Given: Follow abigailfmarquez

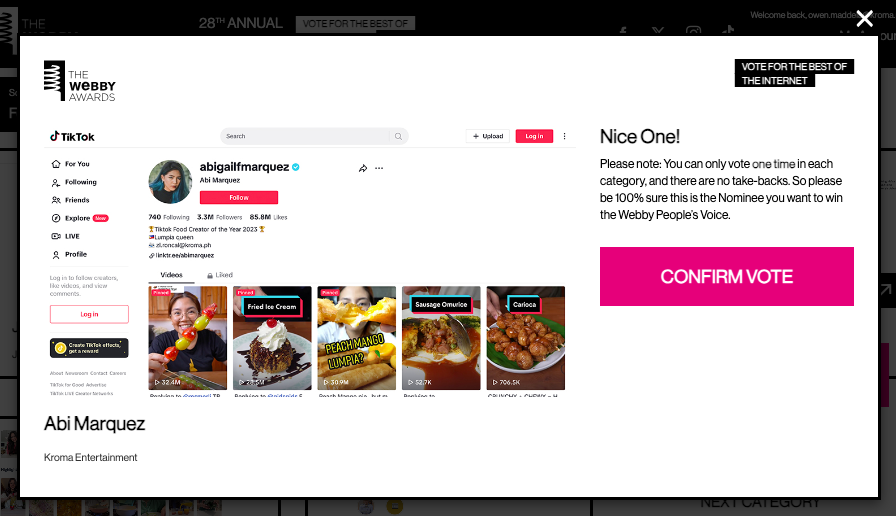Looking at the screenshot, I should [x=239, y=197].
